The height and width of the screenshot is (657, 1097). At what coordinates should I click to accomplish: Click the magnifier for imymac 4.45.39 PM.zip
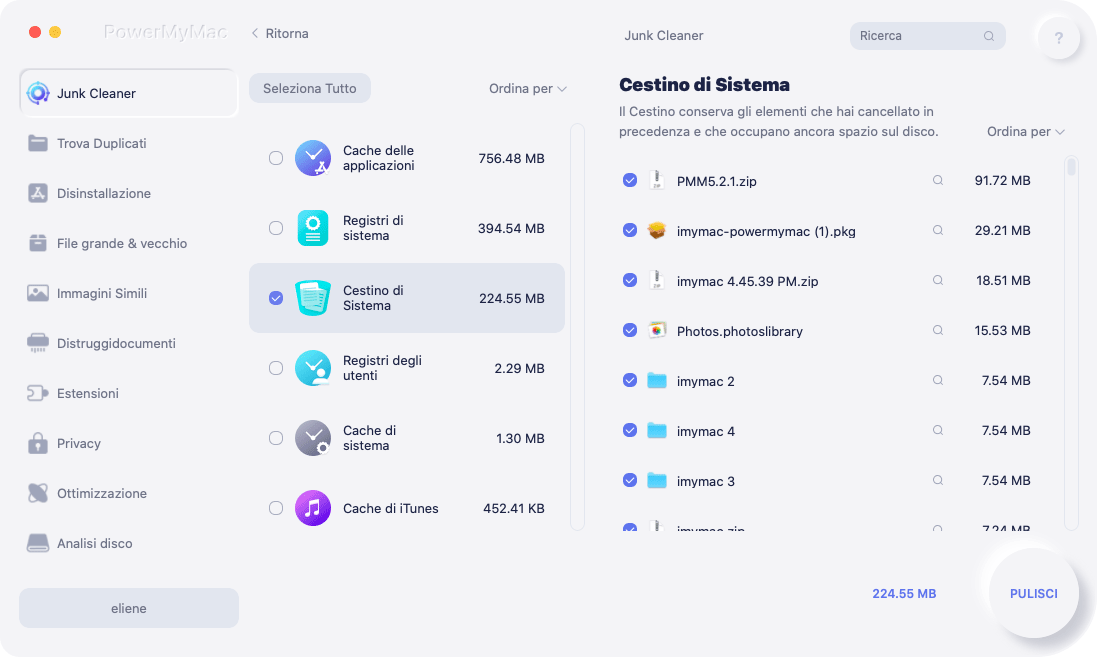click(937, 281)
